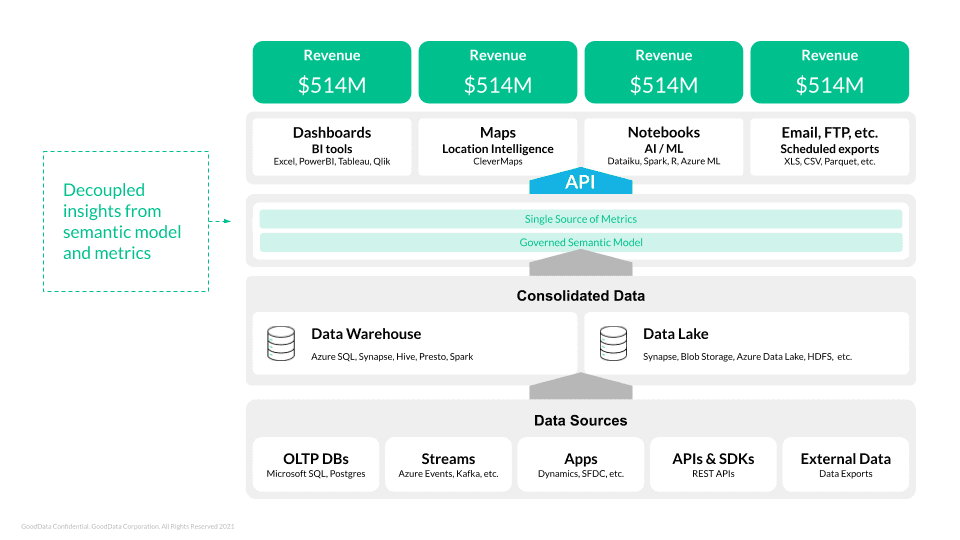The image size is (960, 540).
Task: Select the APIs & SDKs source card
Action: [x=713, y=464]
